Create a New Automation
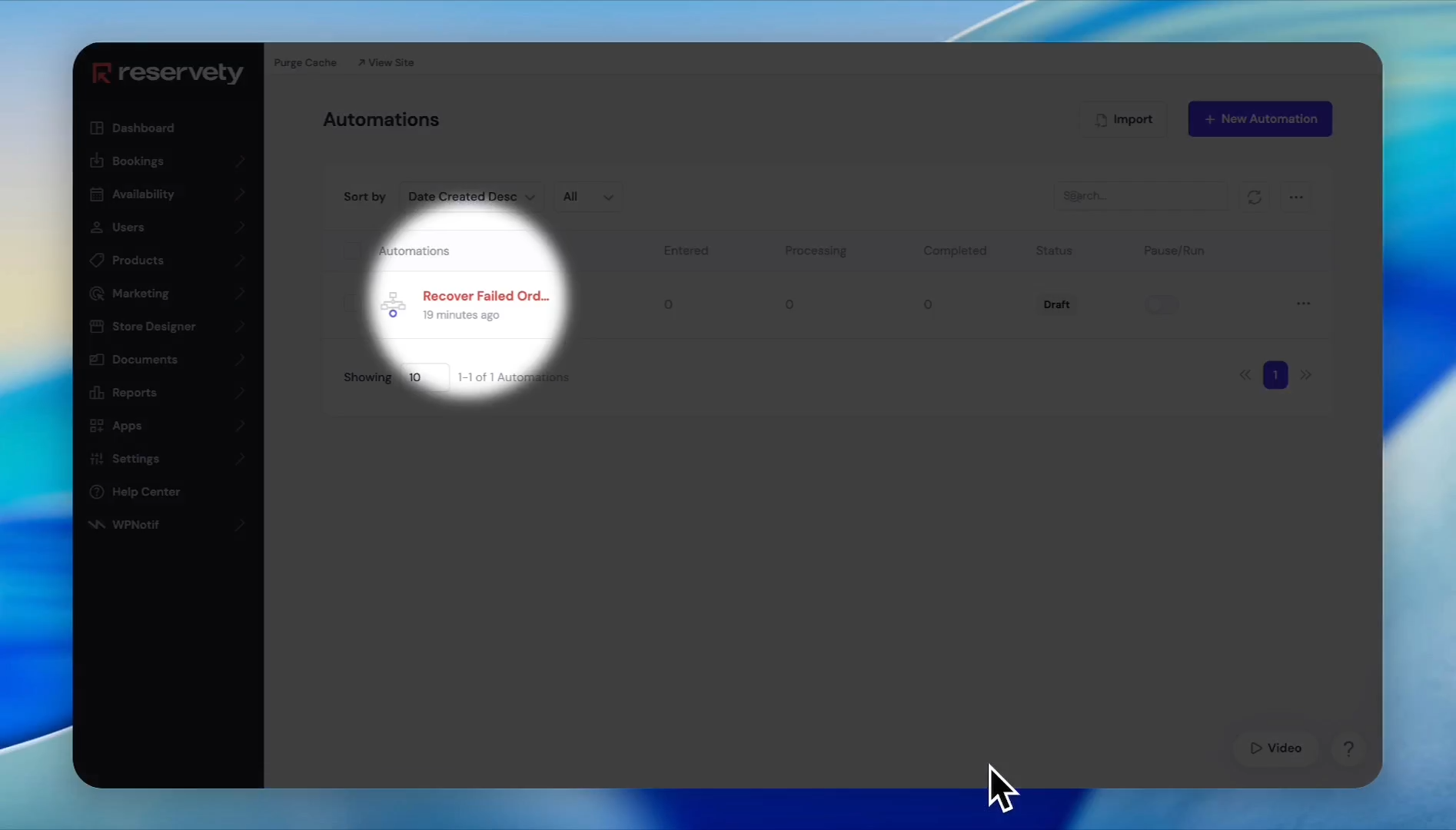This screenshot has width=1456, height=830. click(x=1260, y=119)
